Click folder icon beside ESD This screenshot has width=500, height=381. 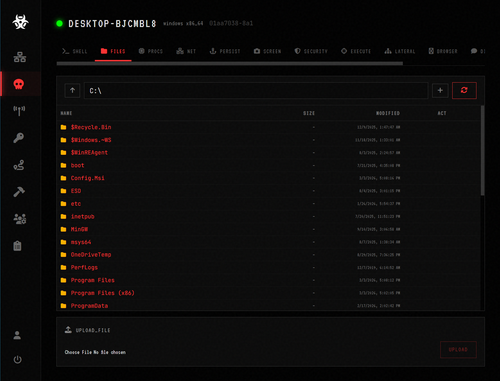[63, 191]
